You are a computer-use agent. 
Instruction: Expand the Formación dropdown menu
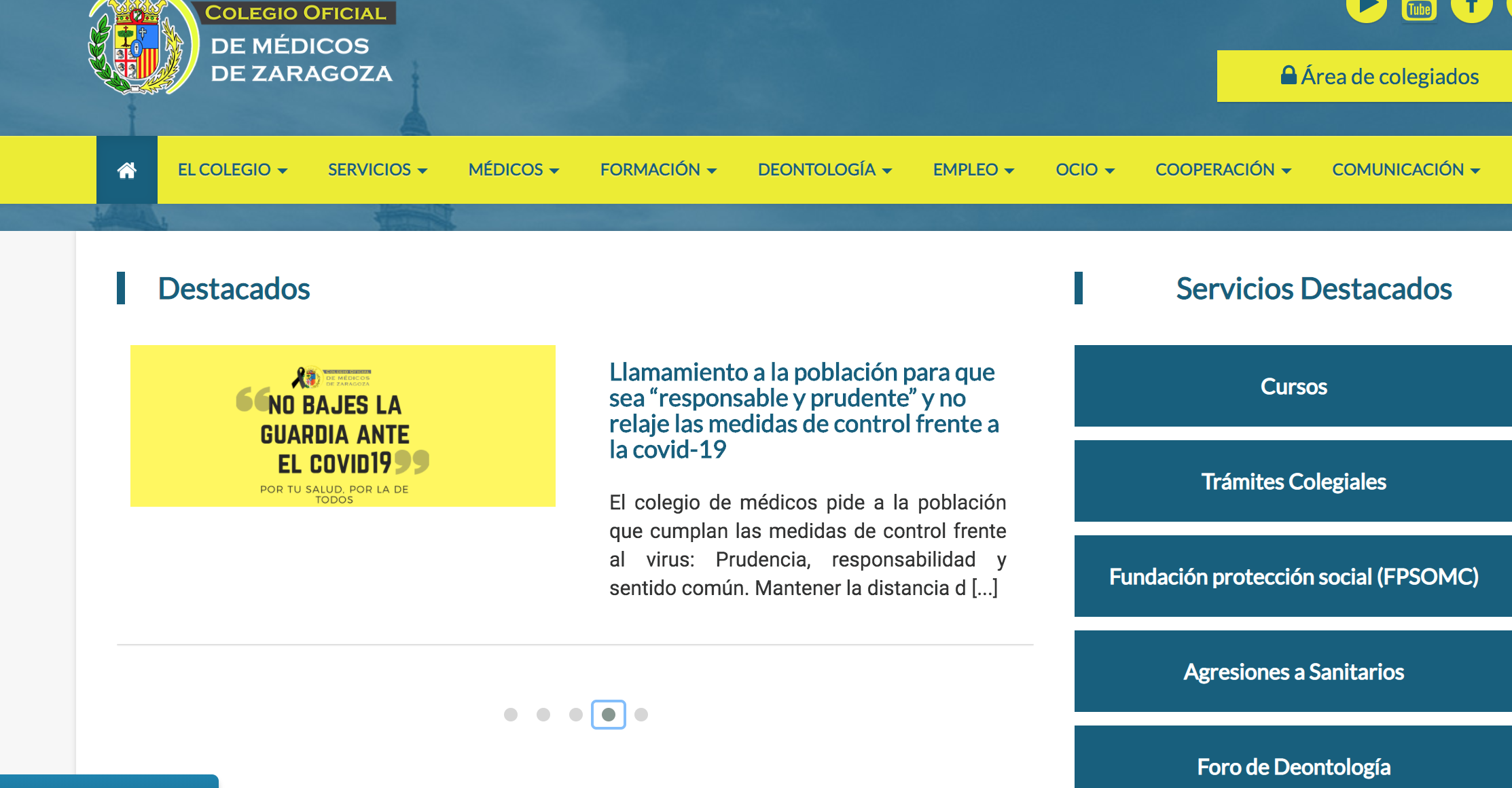658,170
